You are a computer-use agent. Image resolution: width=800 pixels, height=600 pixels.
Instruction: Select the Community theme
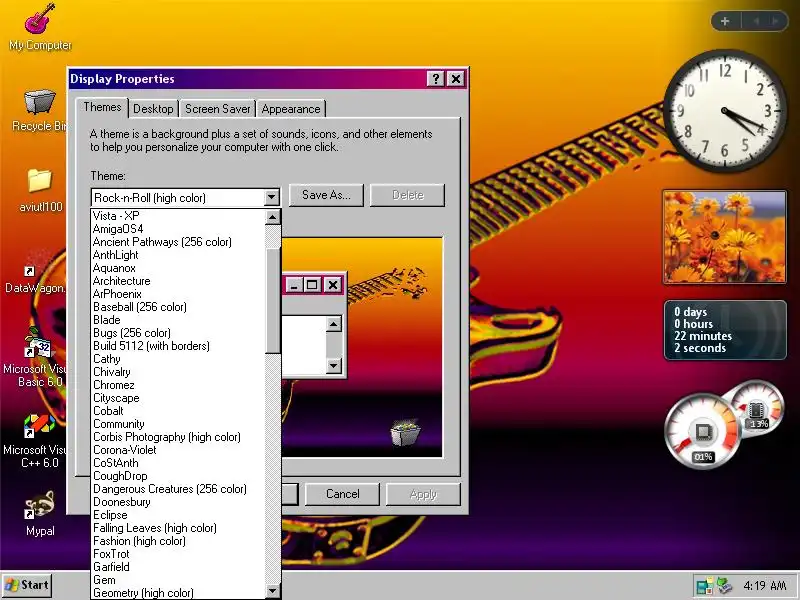coord(179,424)
